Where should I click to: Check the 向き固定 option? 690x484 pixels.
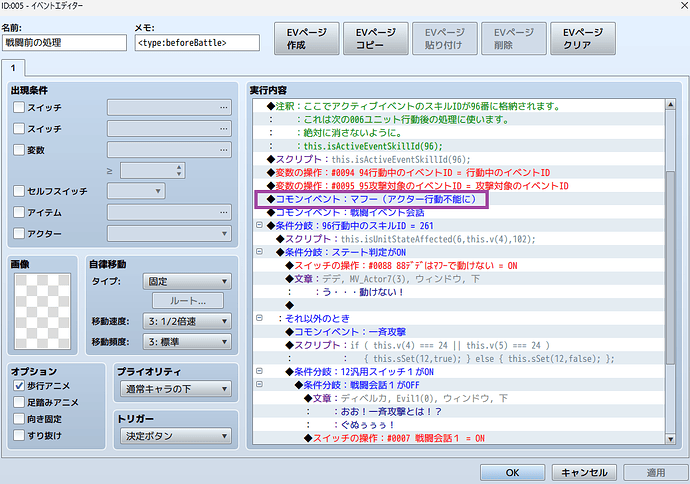pyautogui.click(x=19, y=419)
